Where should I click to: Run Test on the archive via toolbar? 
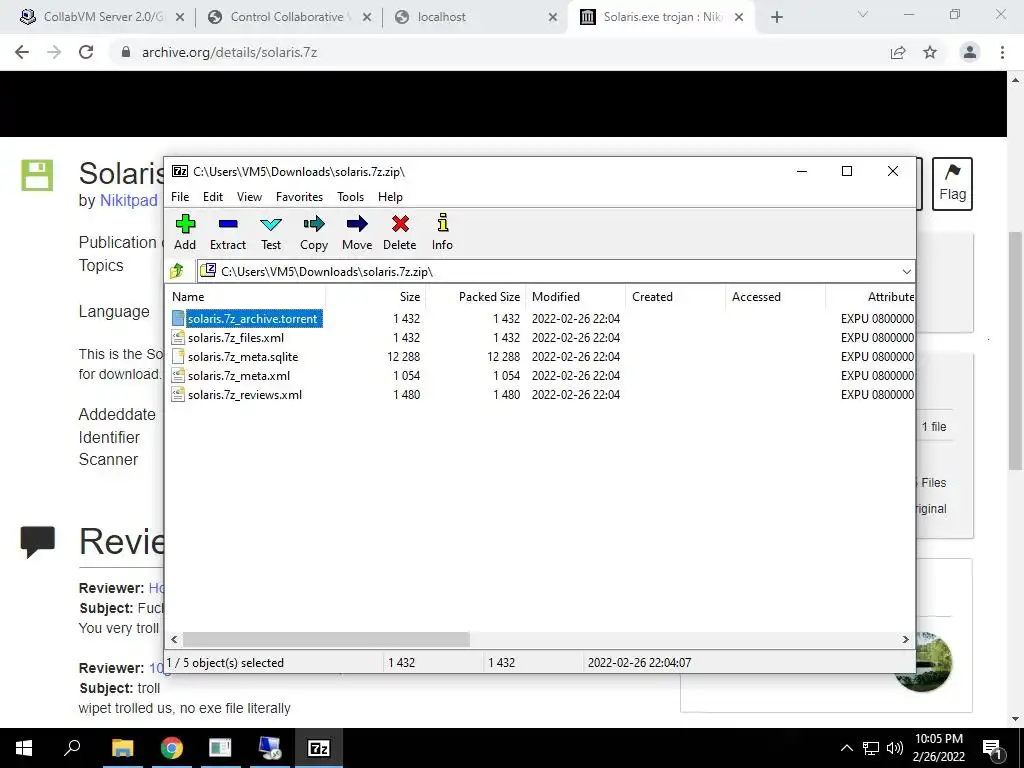270,232
